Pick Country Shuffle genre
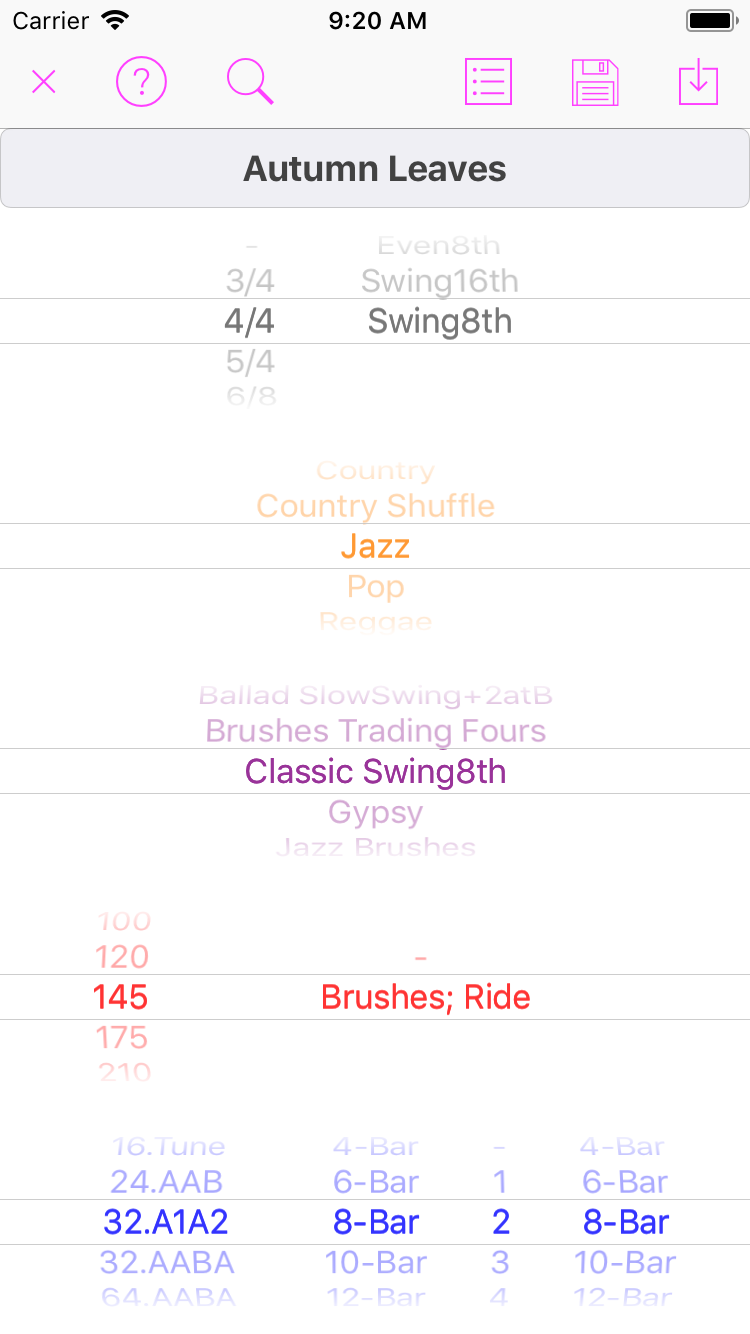The height and width of the screenshot is (1334, 750). point(375,506)
